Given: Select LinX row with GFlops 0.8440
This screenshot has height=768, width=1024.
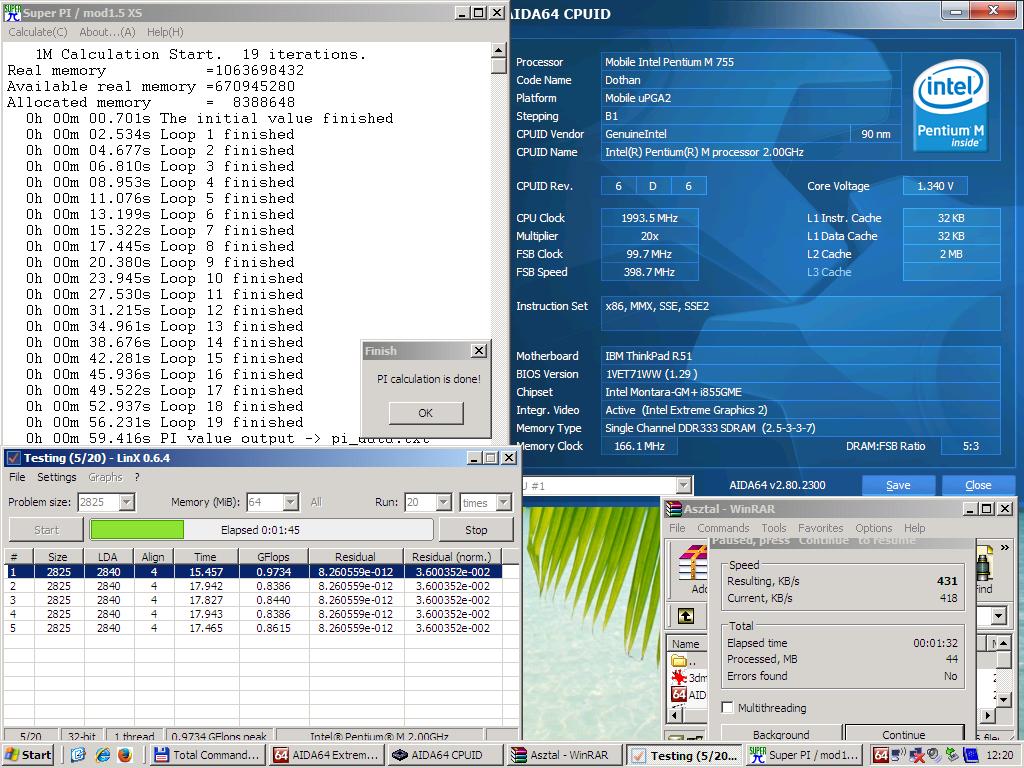Looking at the screenshot, I should point(254,600).
